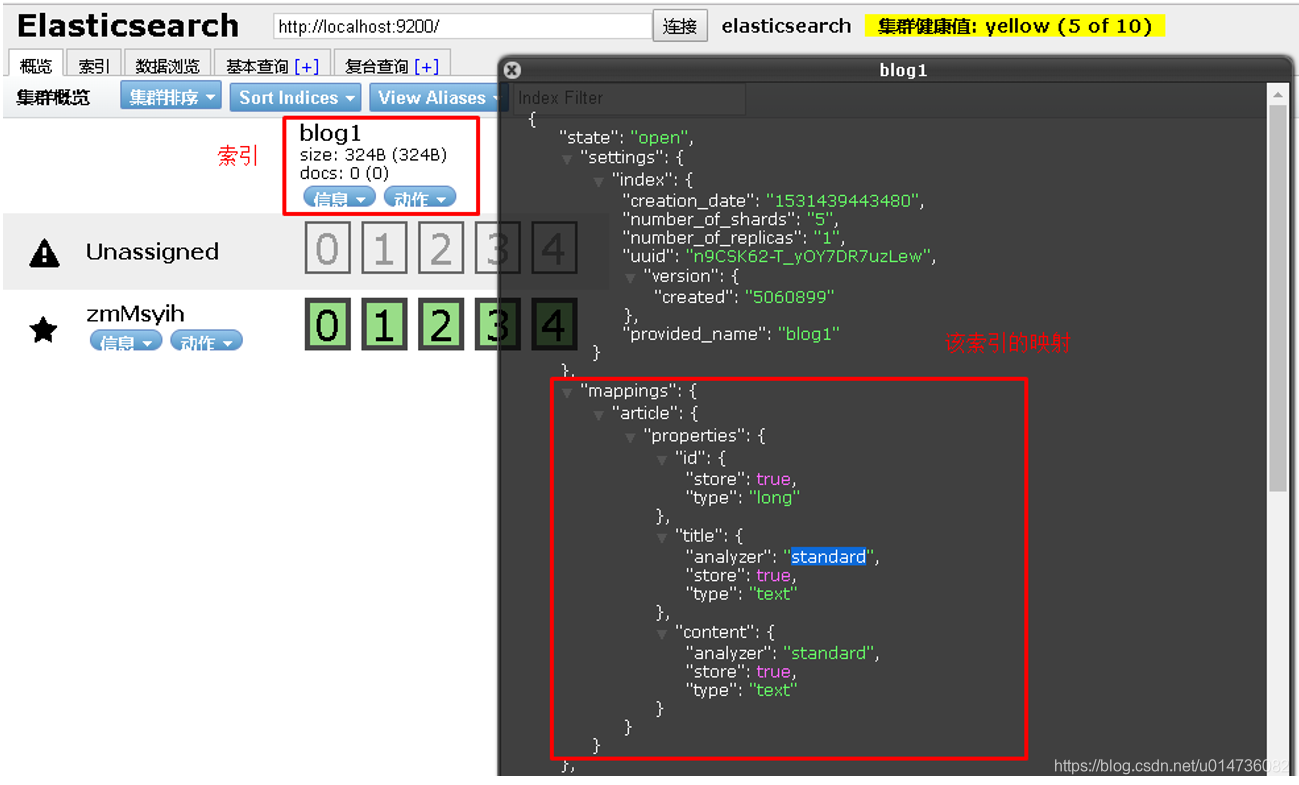Screen dimensions: 1299x785
Task: Collapse the "version" JSON node
Action: [x=631, y=277]
